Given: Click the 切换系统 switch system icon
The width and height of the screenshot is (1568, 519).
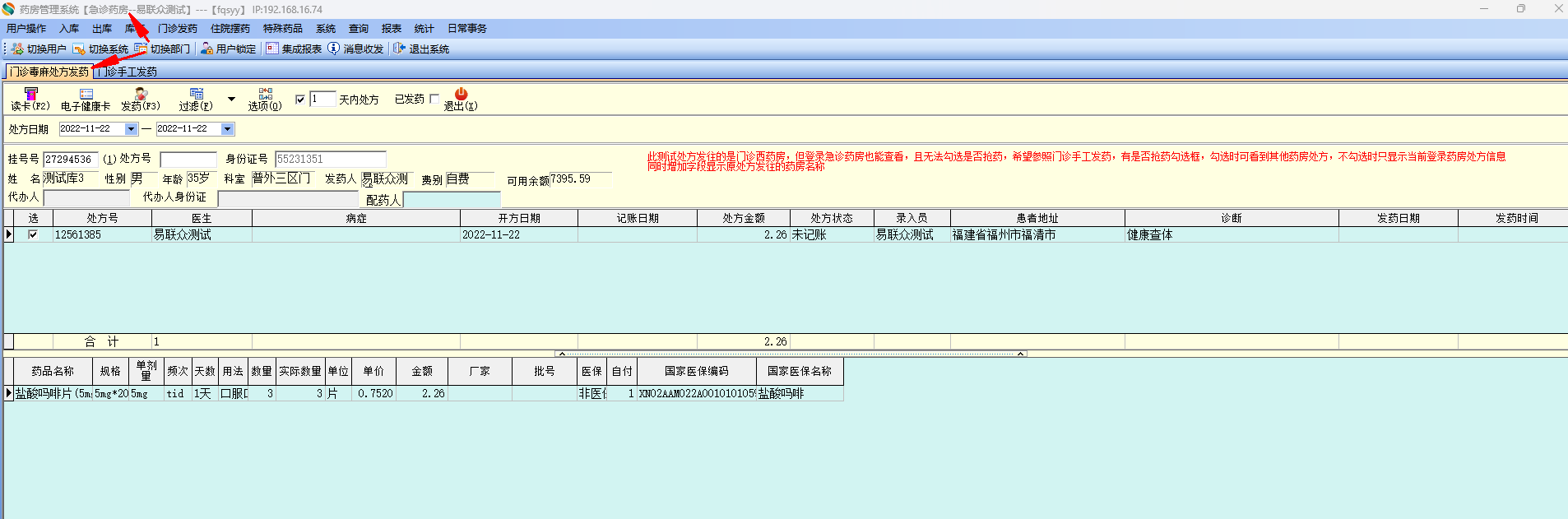Looking at the screenshot, I should tap(79, 49).
